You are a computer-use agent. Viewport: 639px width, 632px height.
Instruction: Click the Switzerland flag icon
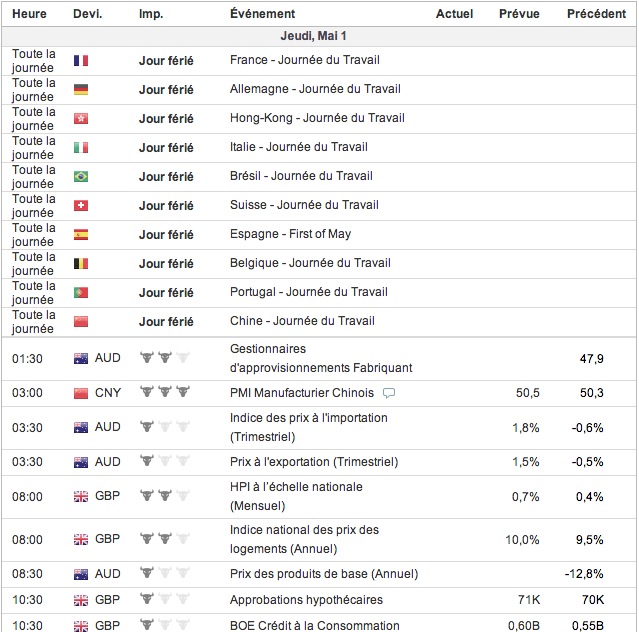pyautogui.click(x=81, y=206)
